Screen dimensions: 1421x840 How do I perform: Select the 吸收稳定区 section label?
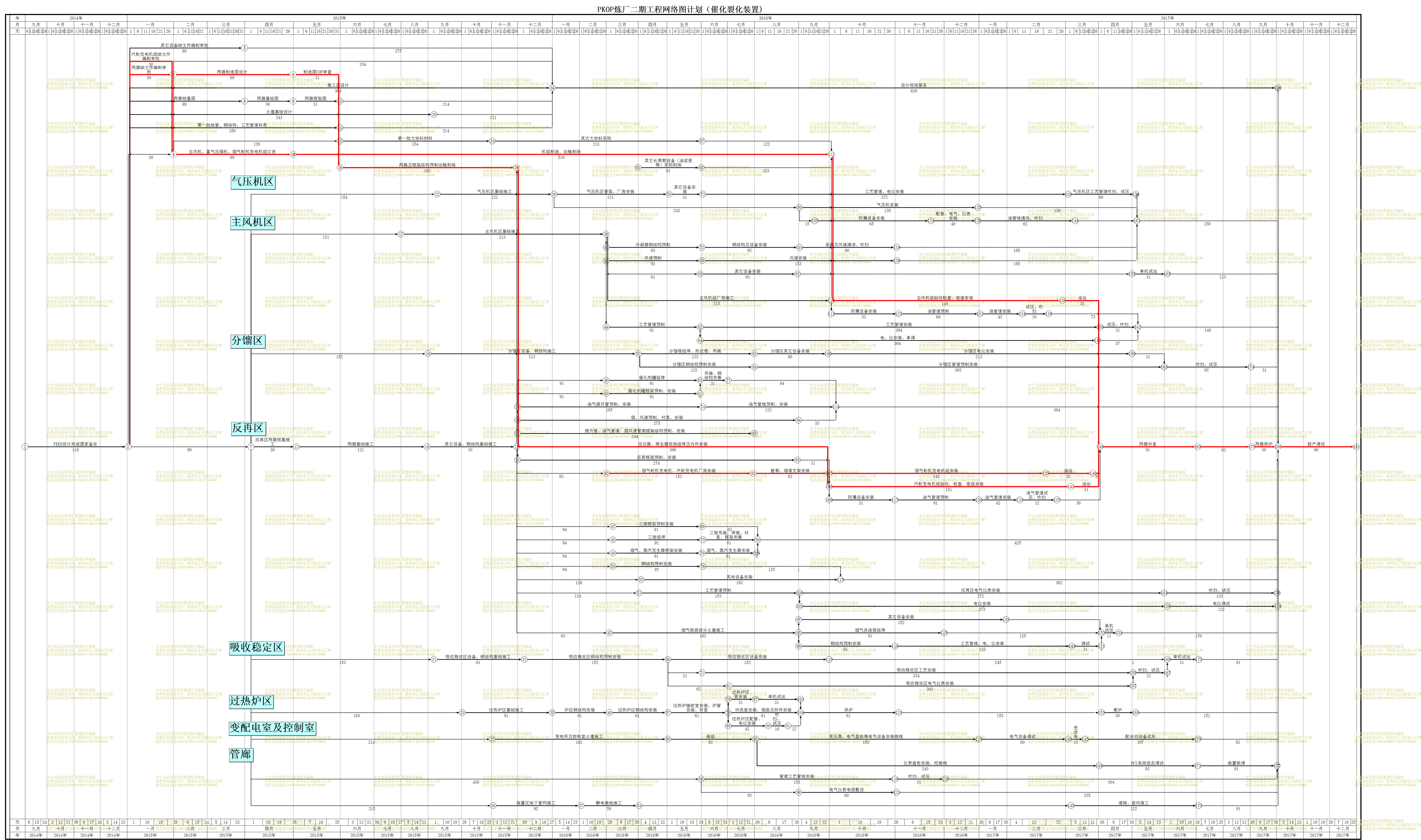pos(257,648)
